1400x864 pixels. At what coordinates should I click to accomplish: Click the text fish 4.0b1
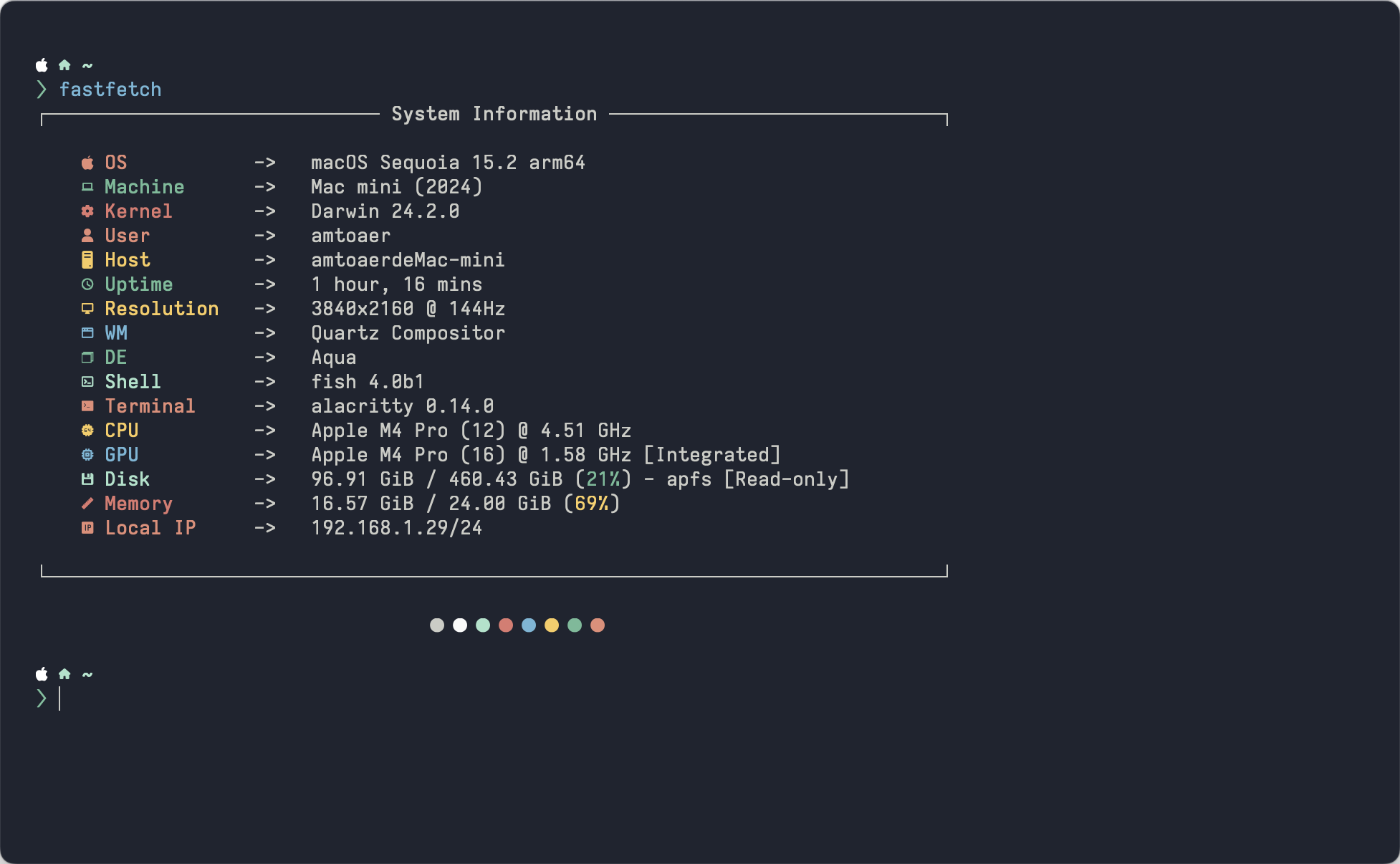click(368, 382)
